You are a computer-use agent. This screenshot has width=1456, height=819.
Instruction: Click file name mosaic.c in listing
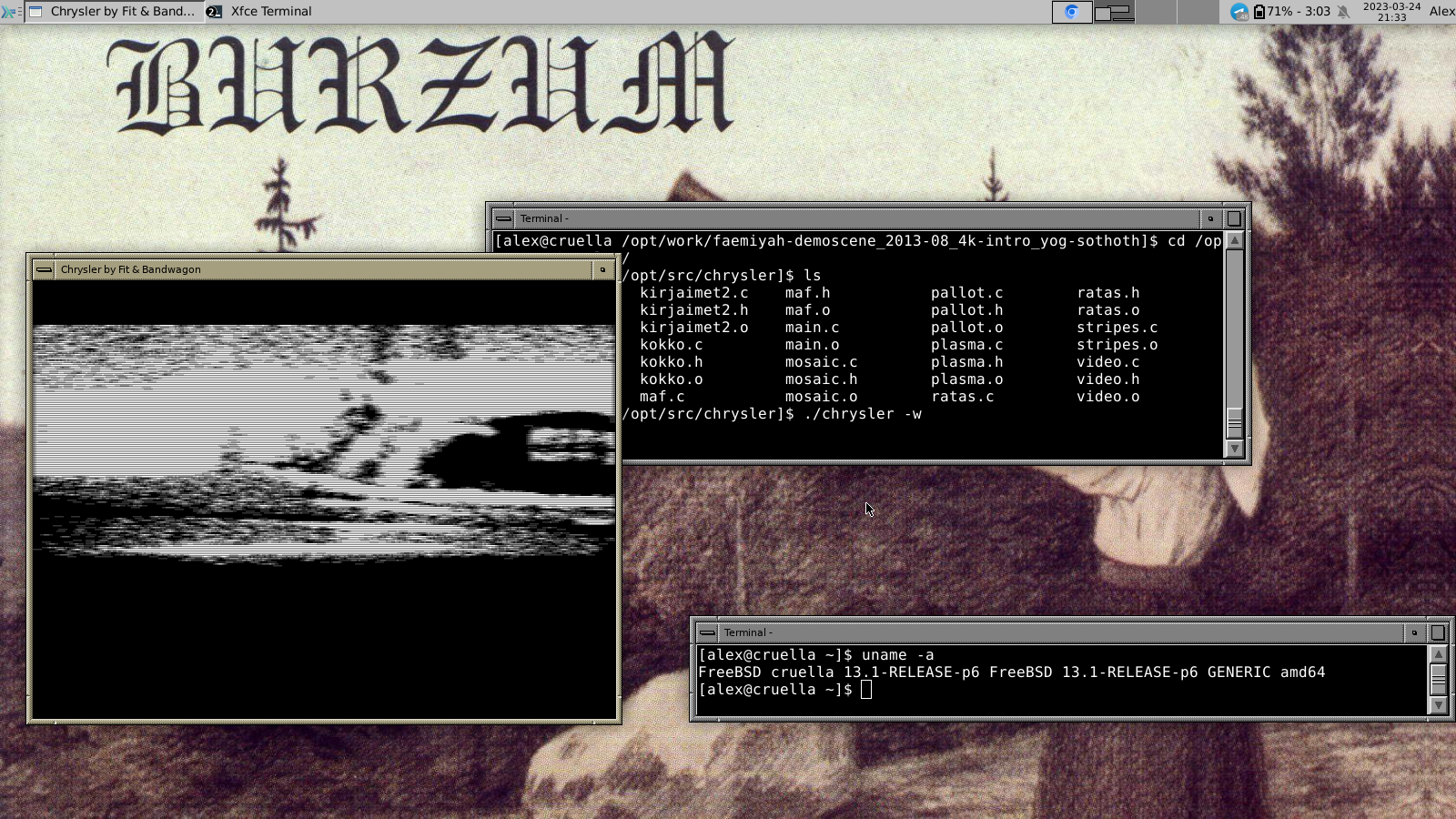[821, 362]
